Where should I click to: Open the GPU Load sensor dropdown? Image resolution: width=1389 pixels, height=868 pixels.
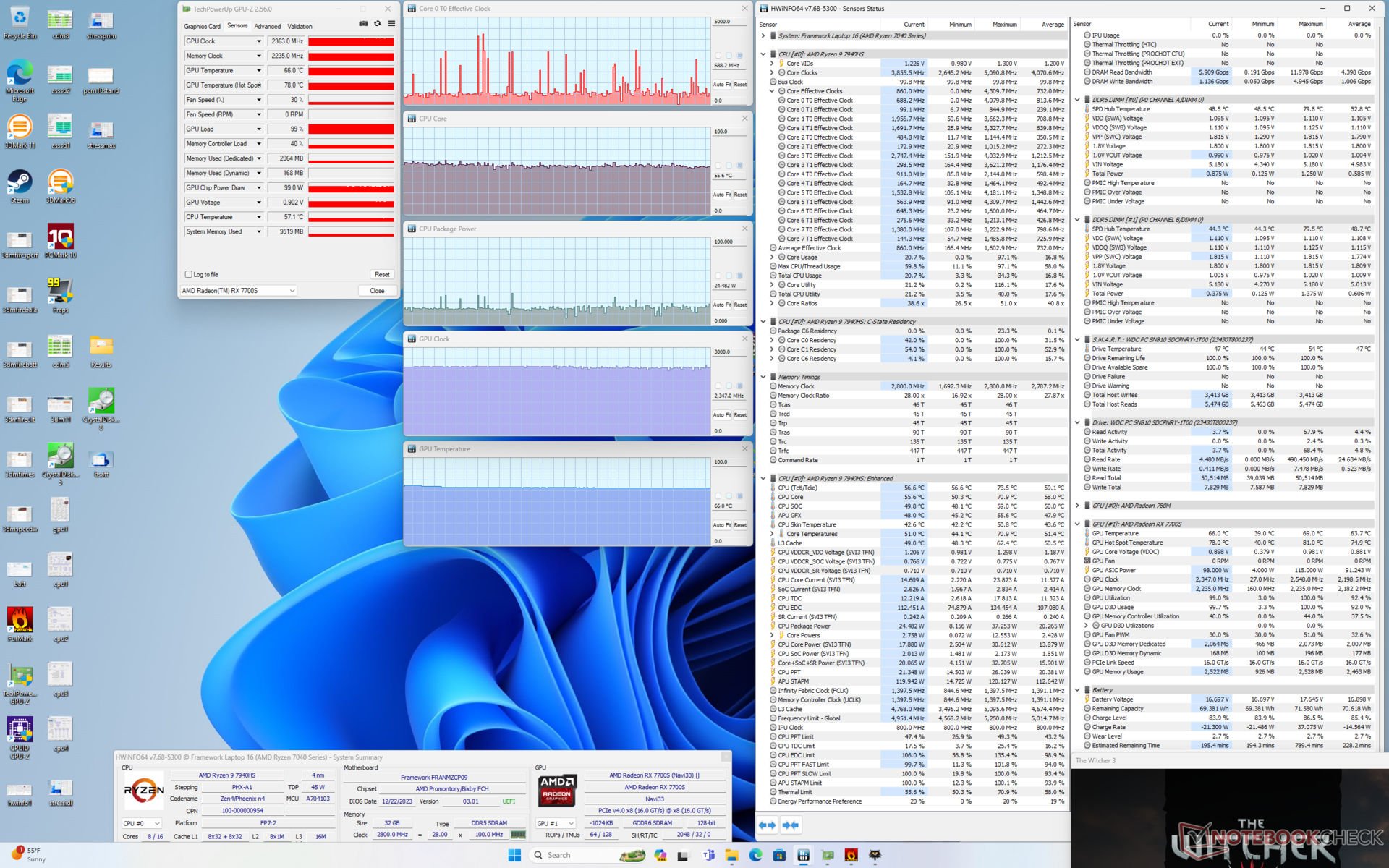pos(259,129)
